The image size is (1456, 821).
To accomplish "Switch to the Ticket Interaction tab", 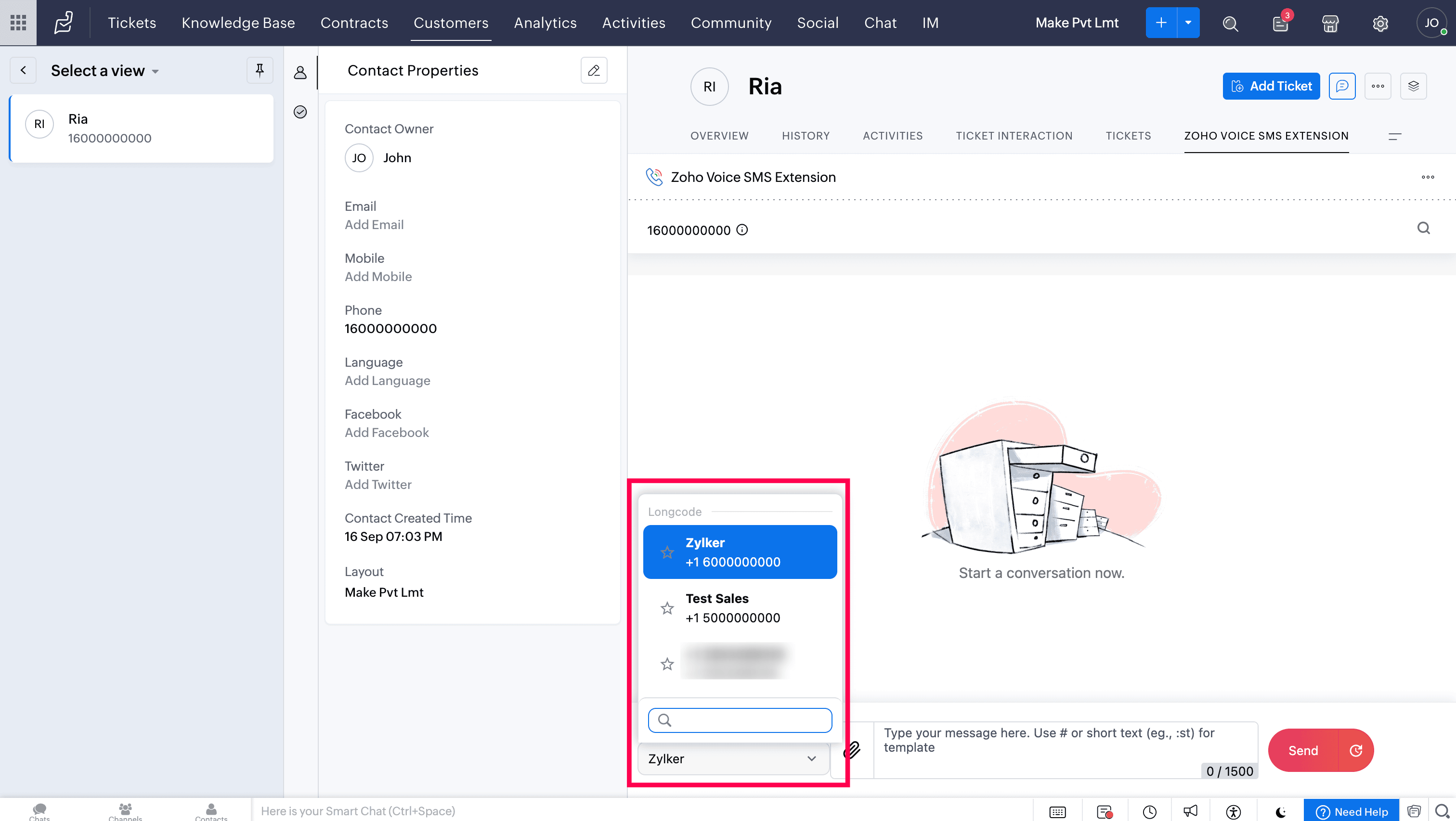I will [1014, 136].
